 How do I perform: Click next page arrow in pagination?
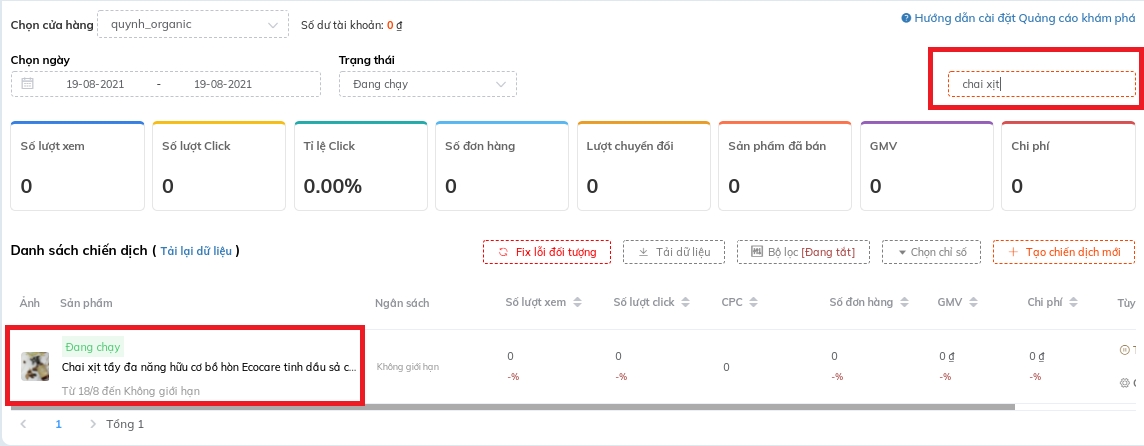(93, 424)
